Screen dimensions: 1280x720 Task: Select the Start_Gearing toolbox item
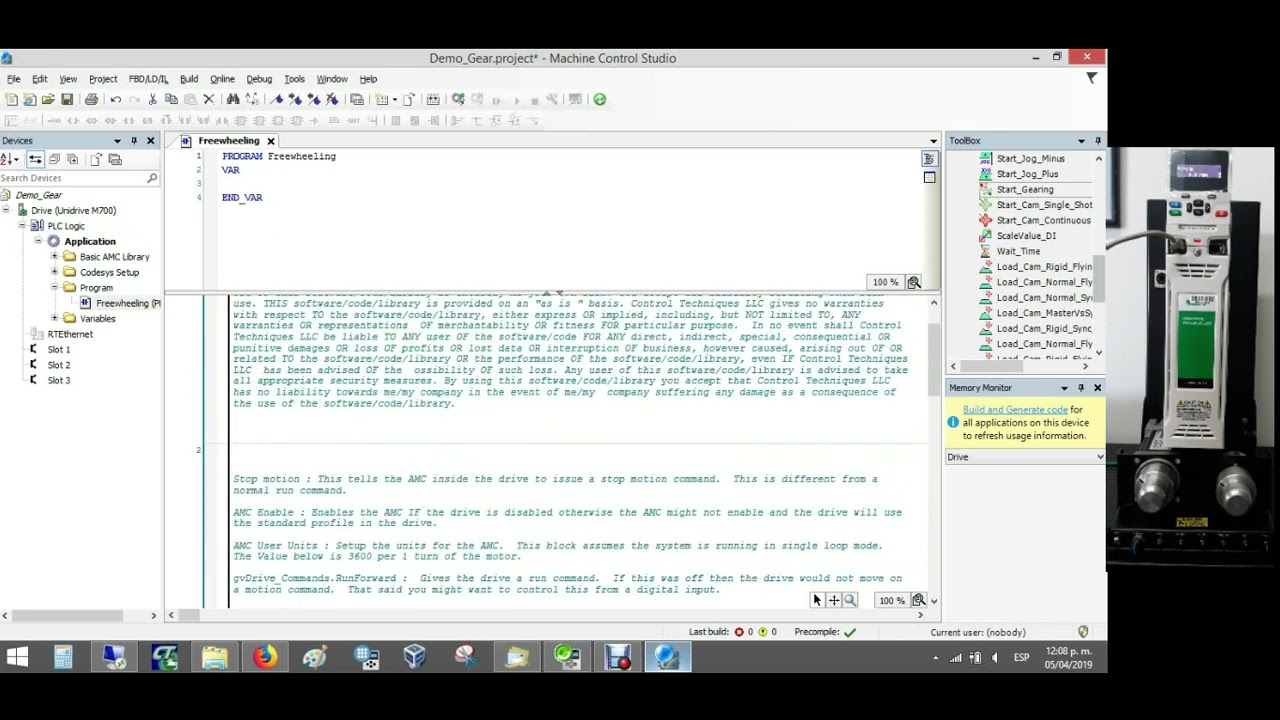(x=1025, y=189)
